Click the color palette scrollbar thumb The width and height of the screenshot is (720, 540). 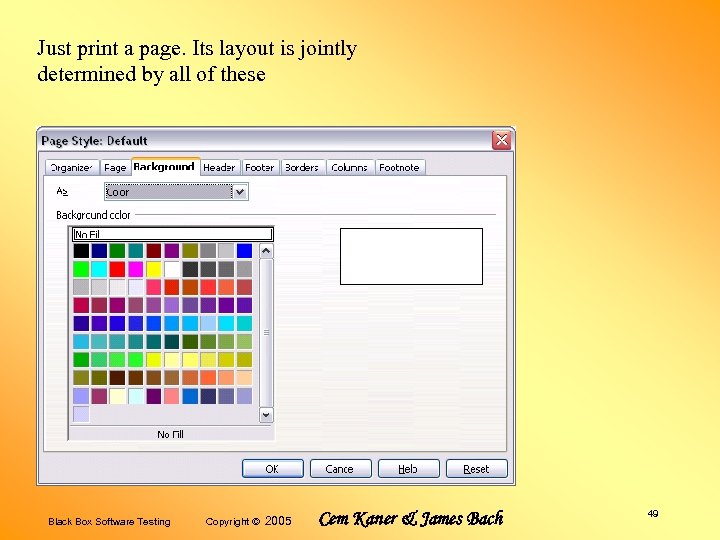click(266, 333)
